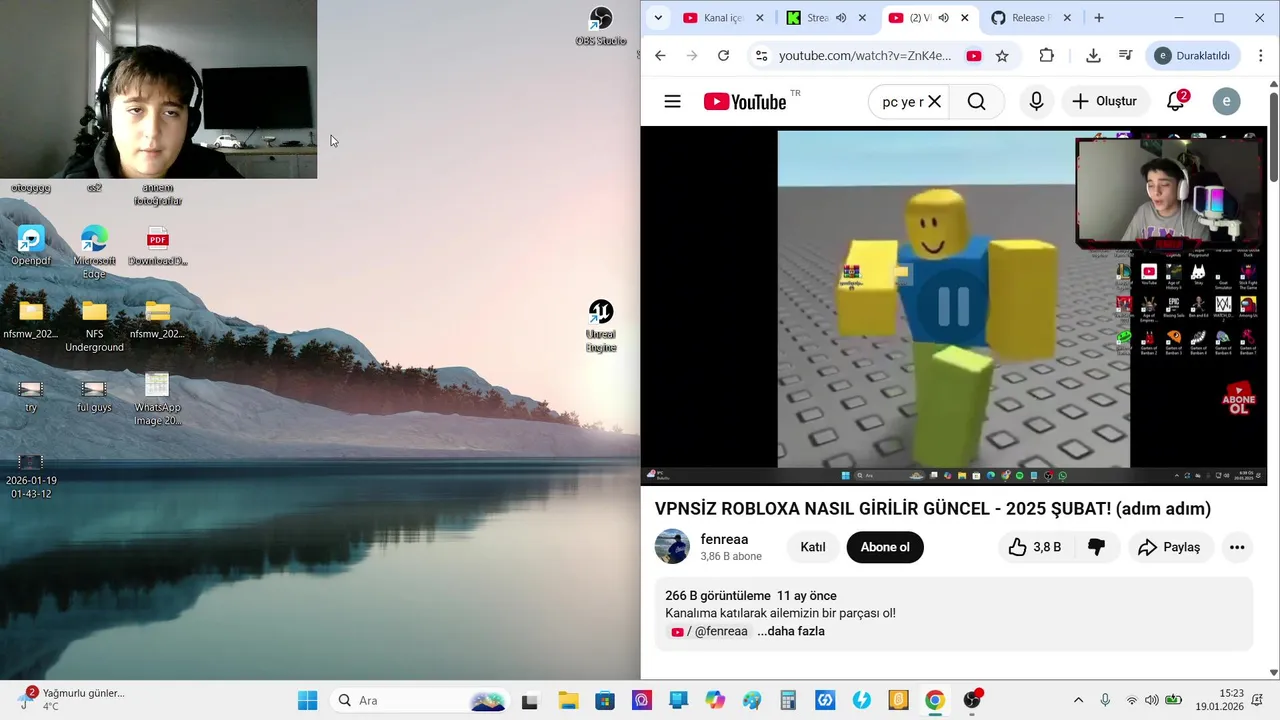Open Calculator from the taskbar
This screenshot has height=720, width=1280.
[788, 700]
